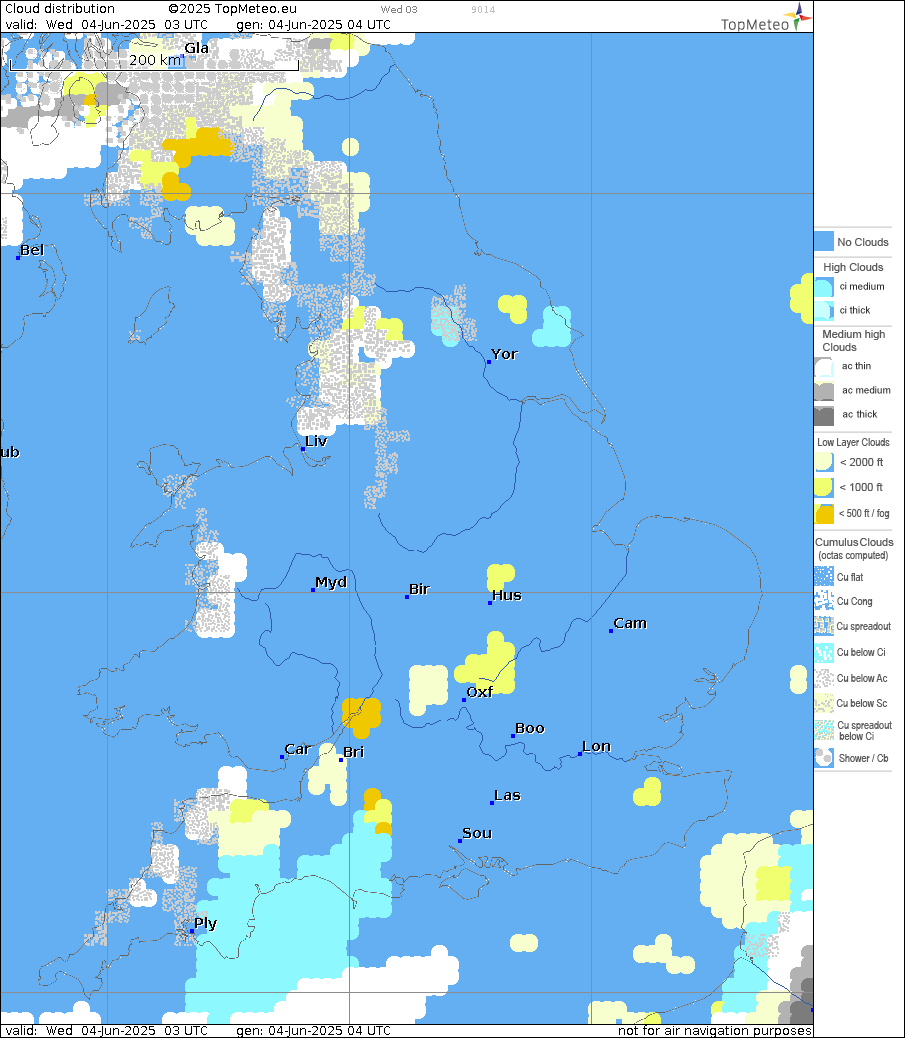Image resolution: width=905 pixels, height=1038 pixels.
Task: Click the Cu Cong legend icon
Action: coord(824,601)
